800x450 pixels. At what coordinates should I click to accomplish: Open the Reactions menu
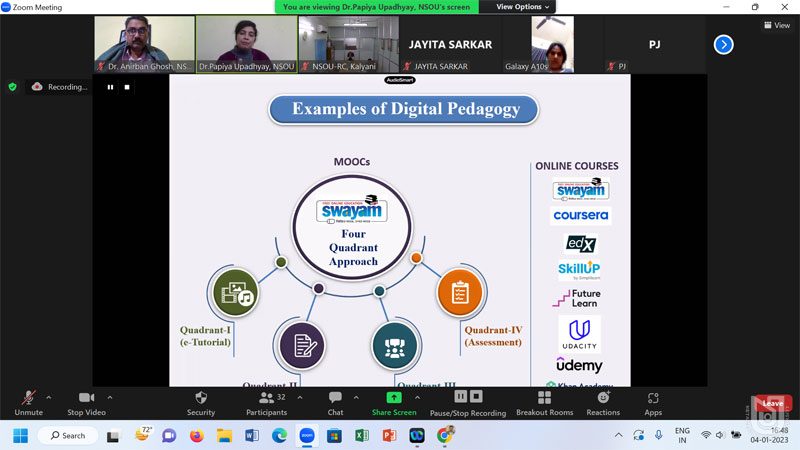point(603,403)
